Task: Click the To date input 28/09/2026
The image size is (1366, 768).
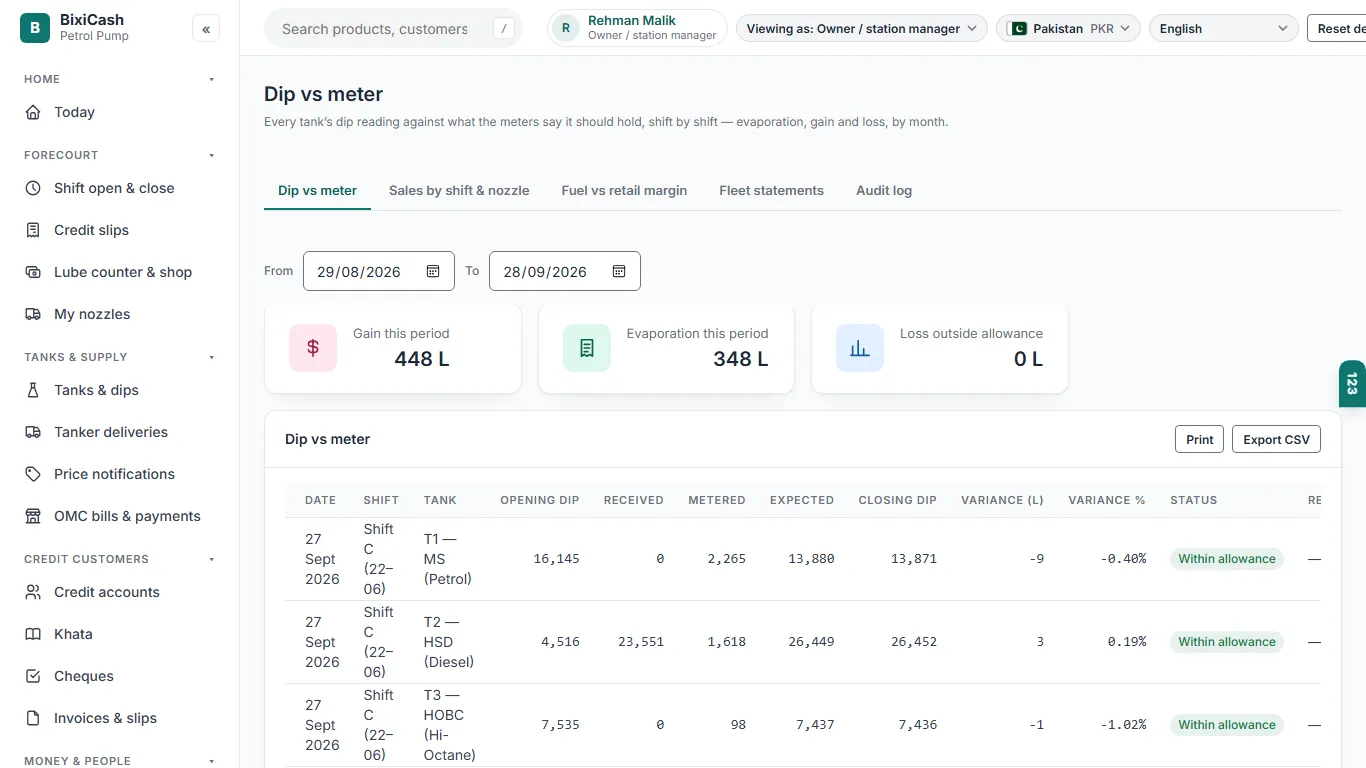Action: coord(565,271)
